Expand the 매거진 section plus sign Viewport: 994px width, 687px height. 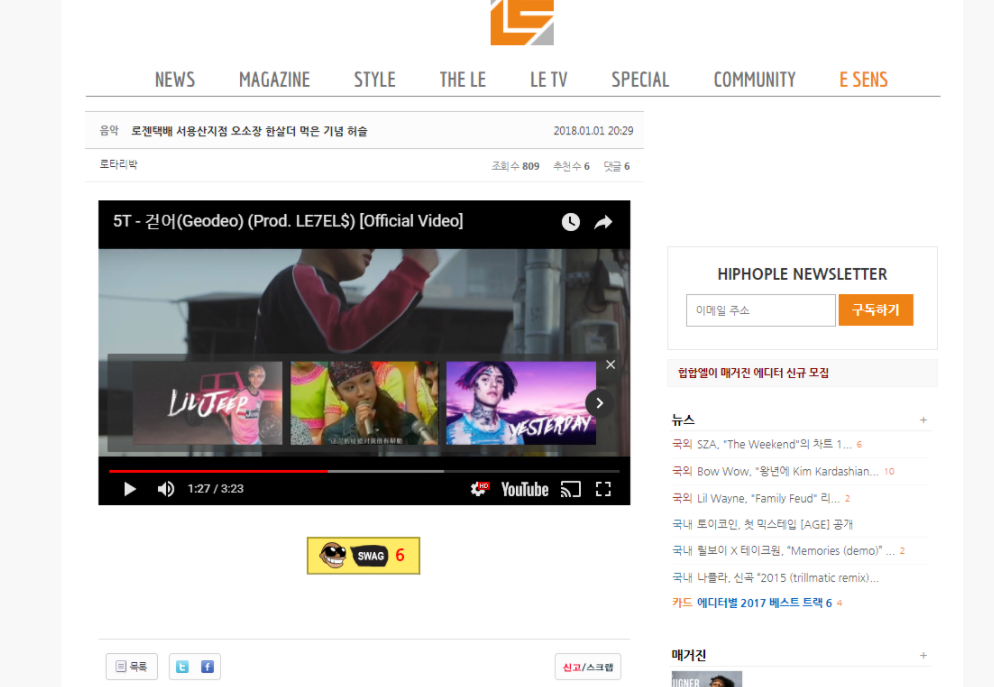coord(923,656)
